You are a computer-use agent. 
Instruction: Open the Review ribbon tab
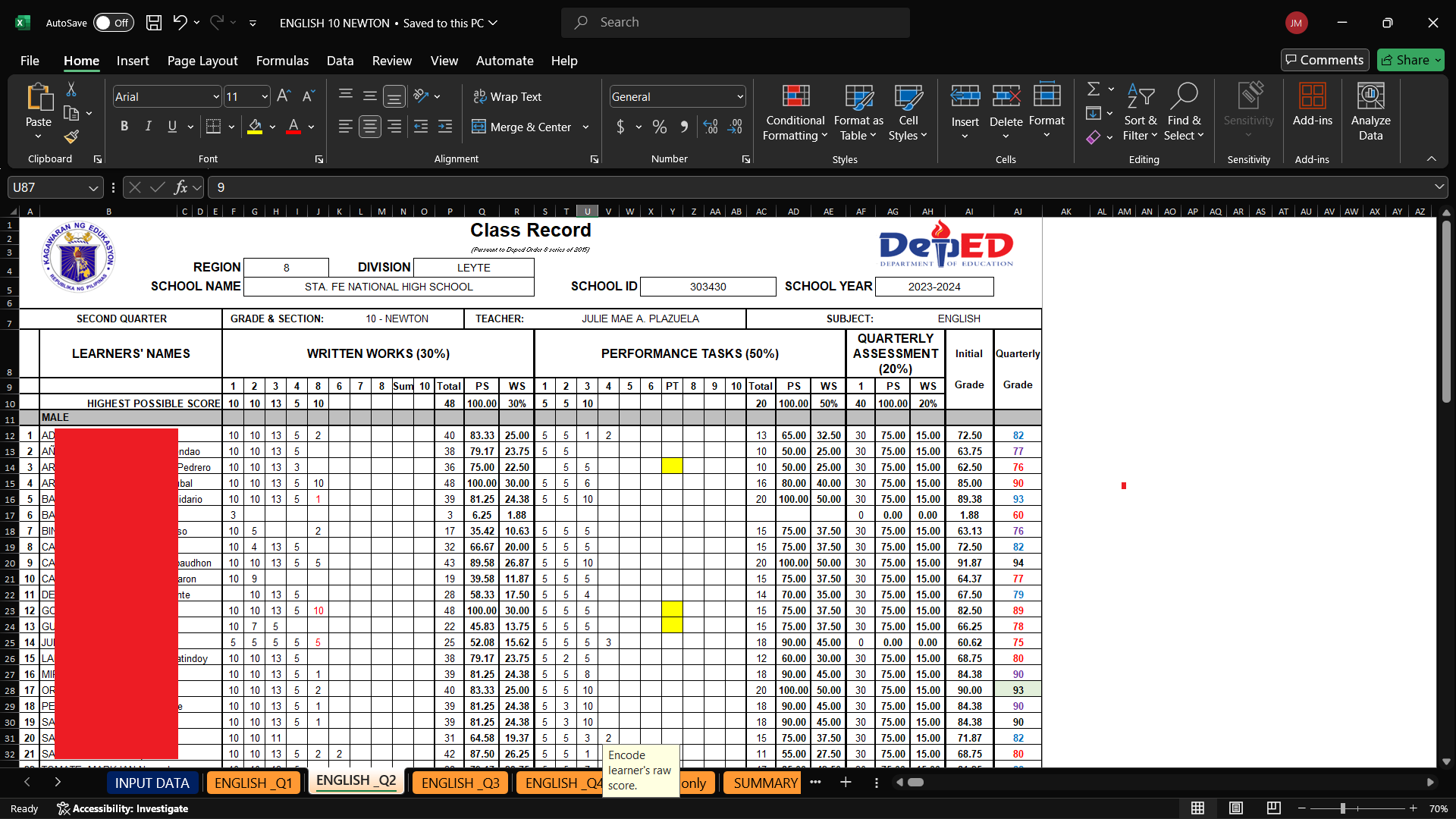point(391,61)
